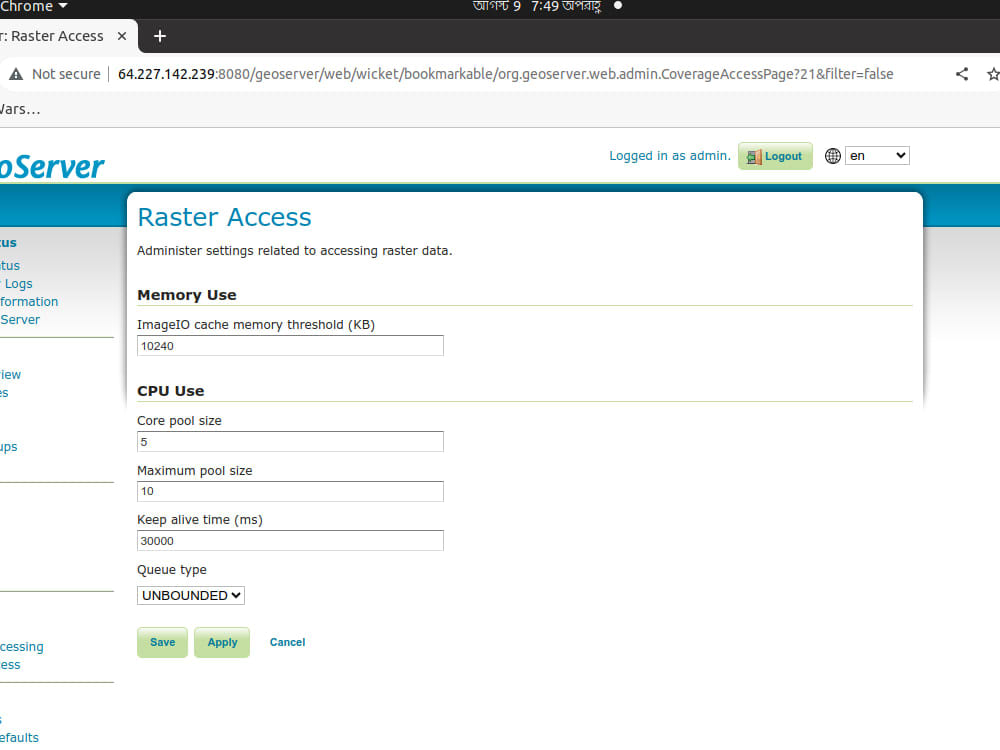The width and height of the screenshot is (1000, 750).
Task: Focus the Keep alive time field
Action: (290, 541)
